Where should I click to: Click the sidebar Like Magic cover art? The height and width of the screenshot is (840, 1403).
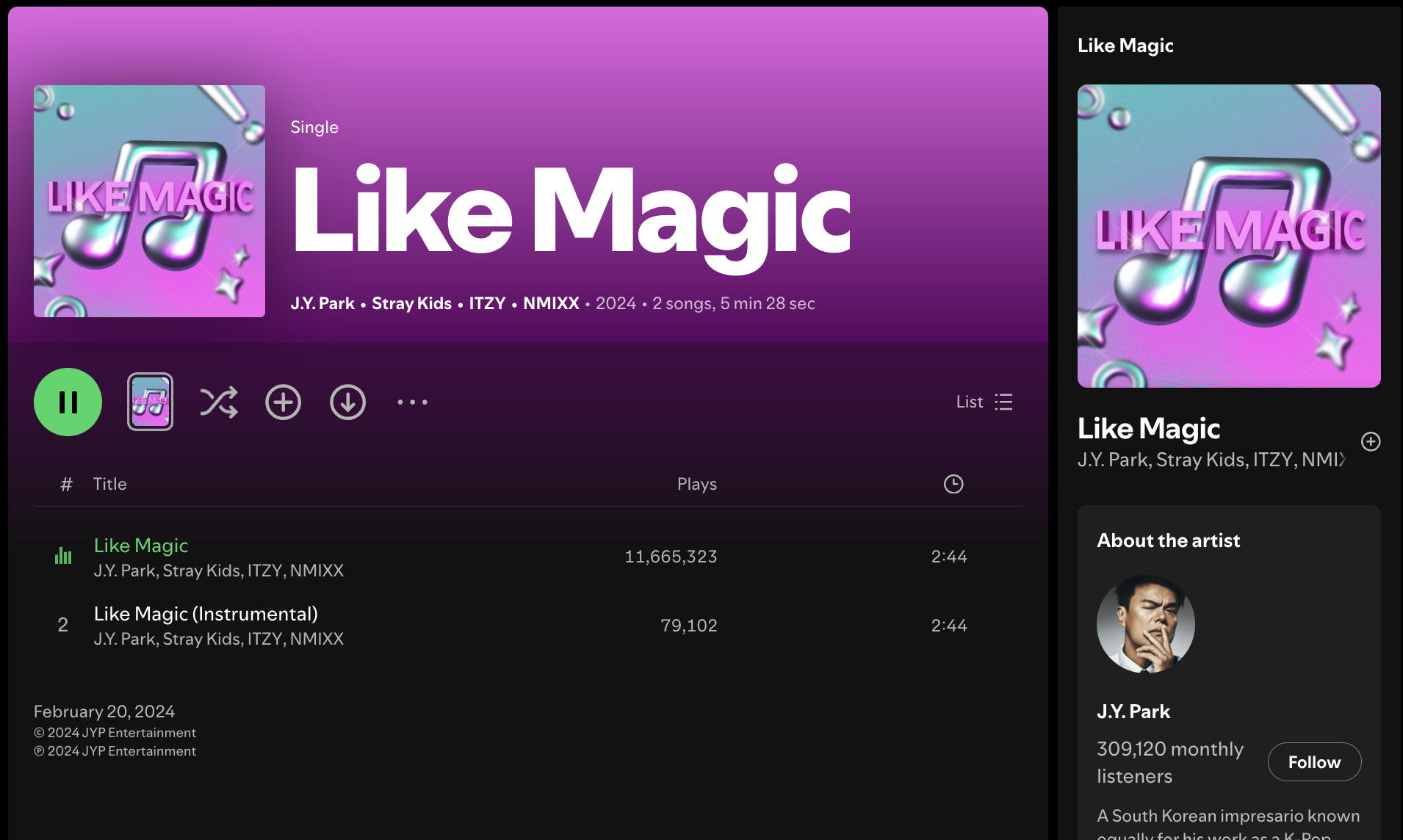point(1229,236)
